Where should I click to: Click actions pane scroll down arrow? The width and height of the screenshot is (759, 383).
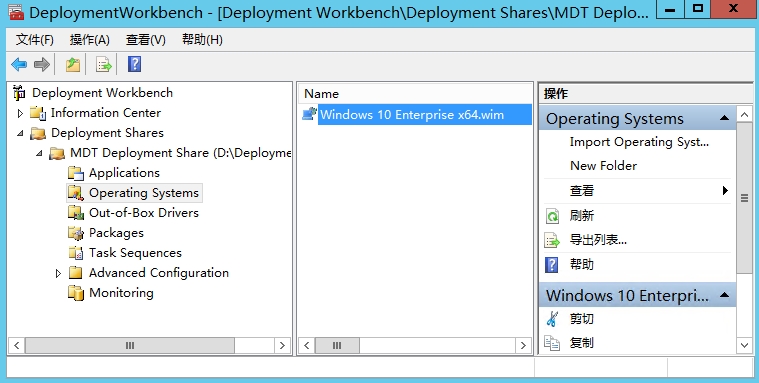coord(744,345)
